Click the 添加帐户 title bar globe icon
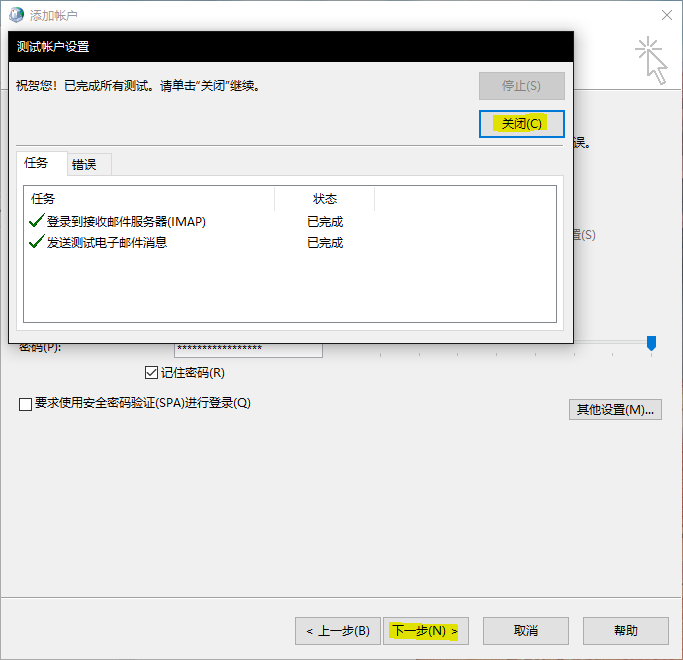Viewport: 683px width, 660px height. (x=17, y=15)
